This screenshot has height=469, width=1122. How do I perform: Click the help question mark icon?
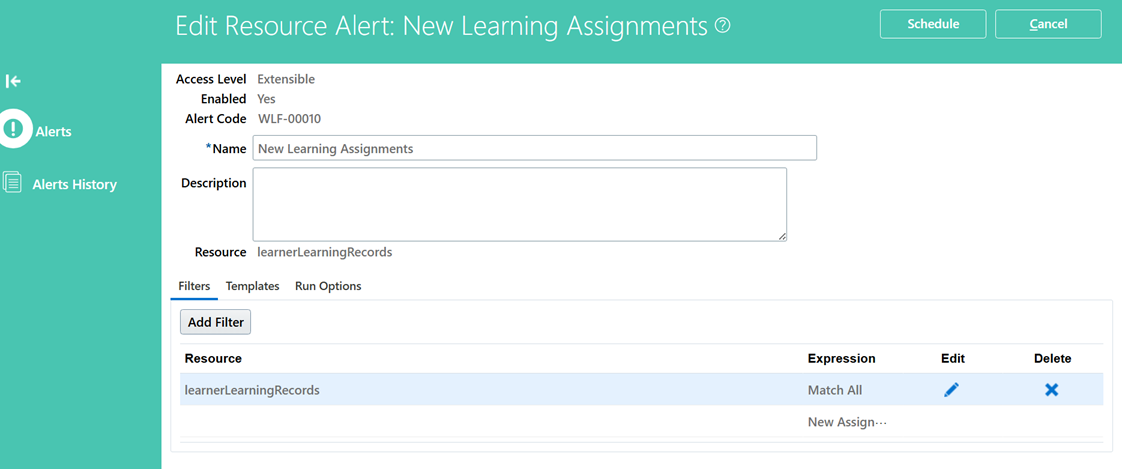[723, 26]
